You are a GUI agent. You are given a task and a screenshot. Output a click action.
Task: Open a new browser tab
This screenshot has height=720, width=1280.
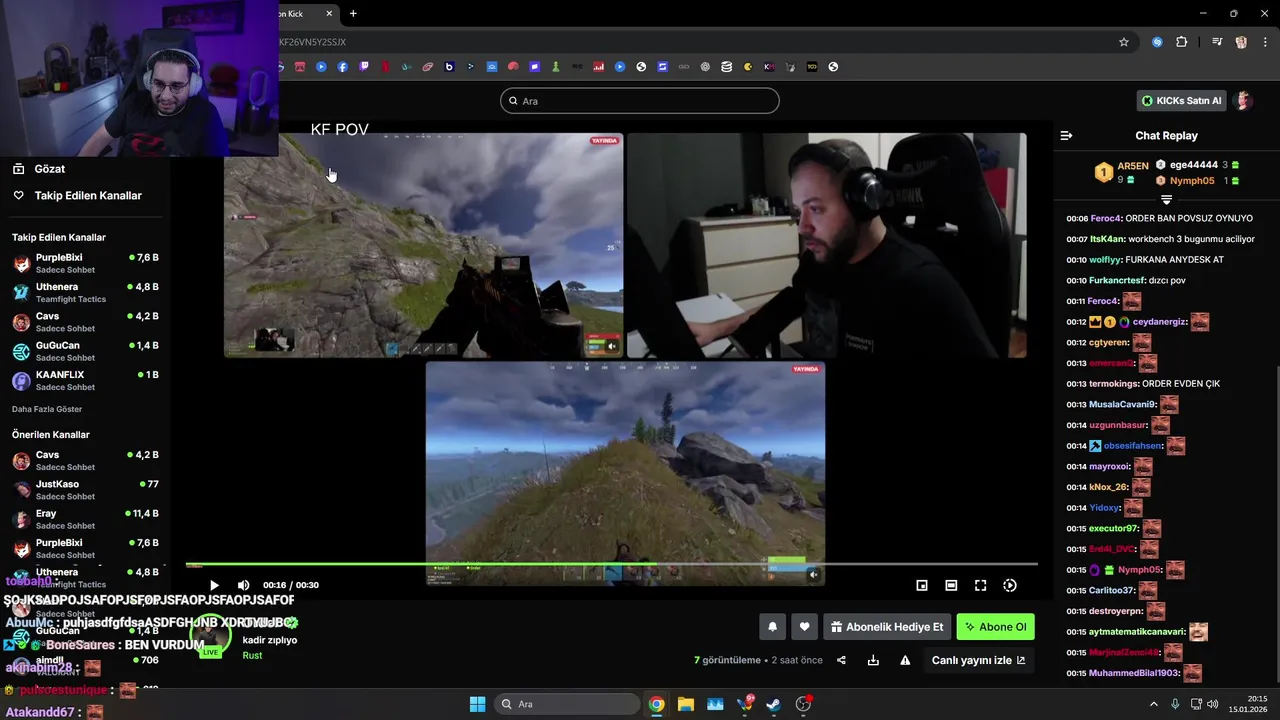point(353,14)
